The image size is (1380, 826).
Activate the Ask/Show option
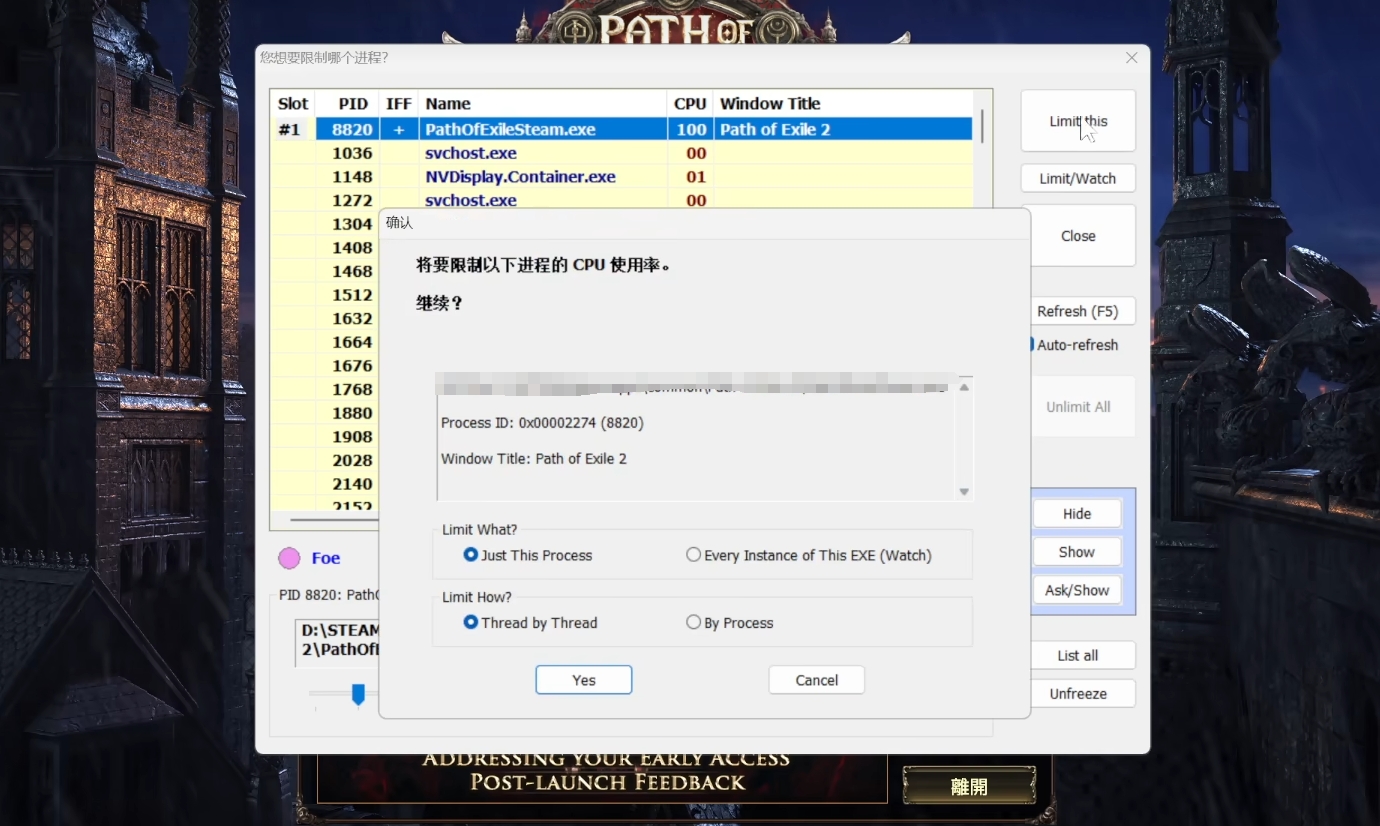[x=1076, y=589]
